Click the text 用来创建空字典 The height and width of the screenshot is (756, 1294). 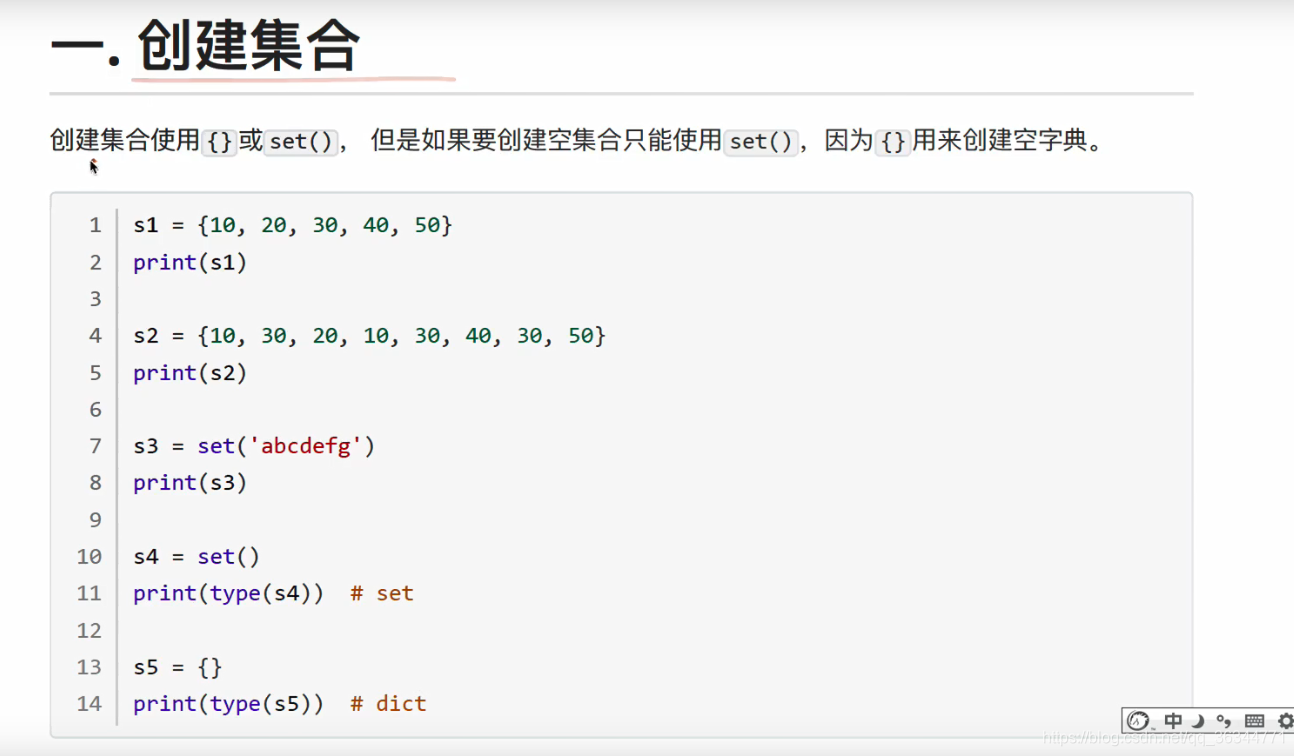pyautogui.click(x=998, y=140)
